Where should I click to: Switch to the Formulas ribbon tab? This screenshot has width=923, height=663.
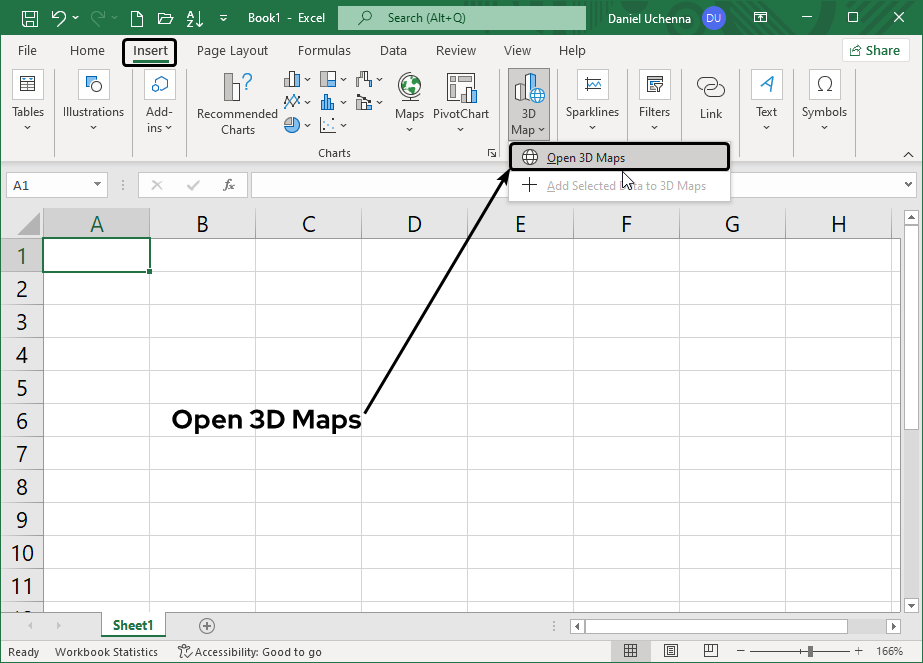(x=324, y=50)
